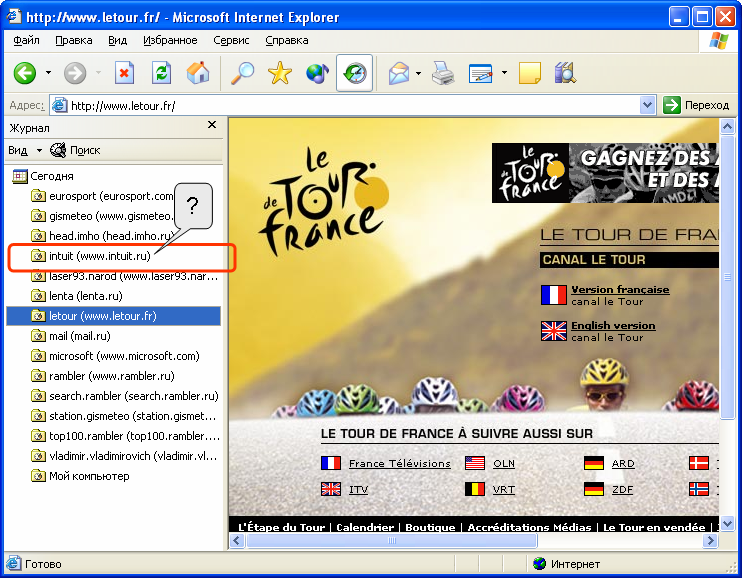Open the lenta (lenta.ru) history entry
The height and width of the screenshot is (578, 742).
pos(77,296)
